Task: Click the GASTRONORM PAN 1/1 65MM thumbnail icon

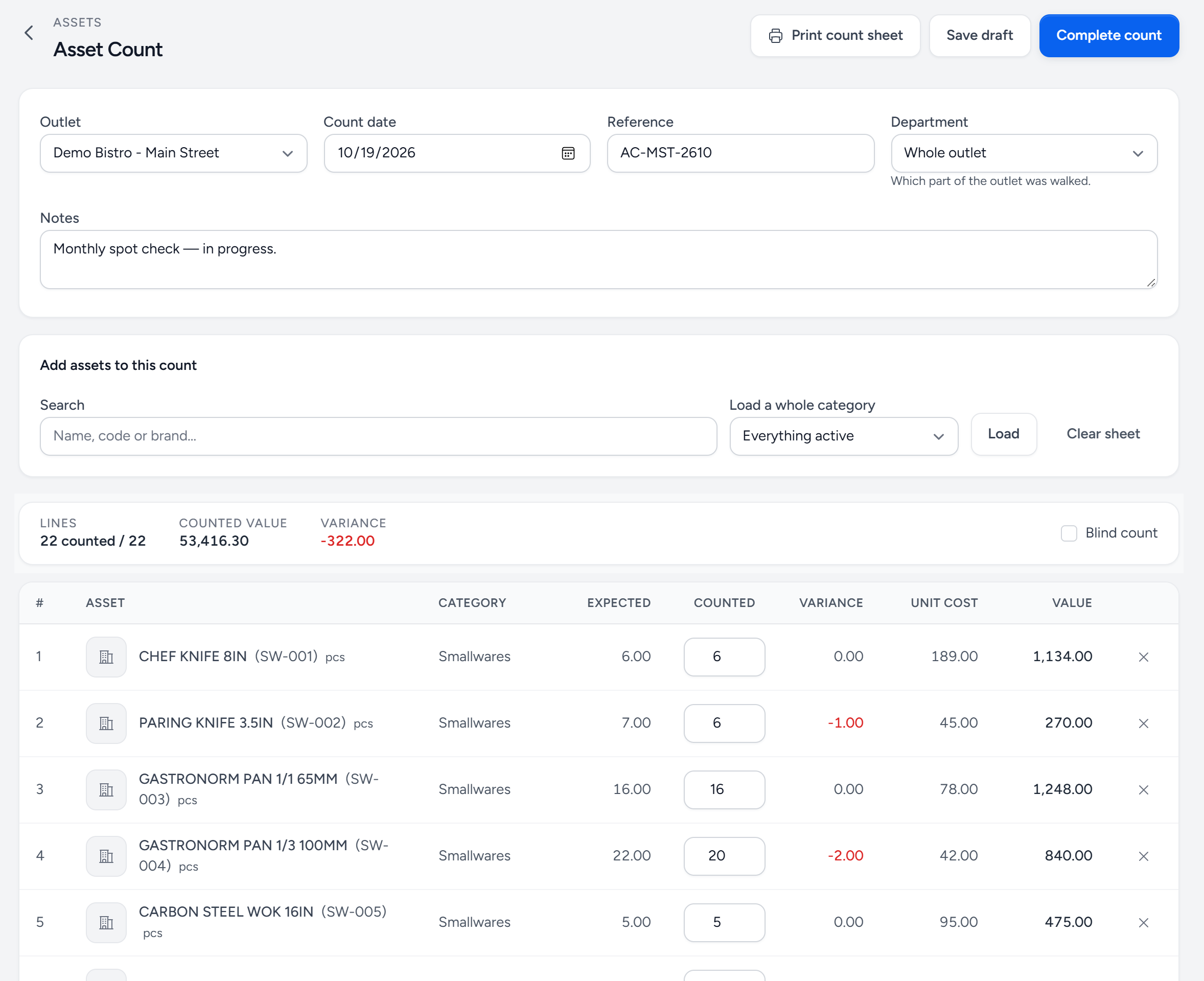Action: point(106,789)
